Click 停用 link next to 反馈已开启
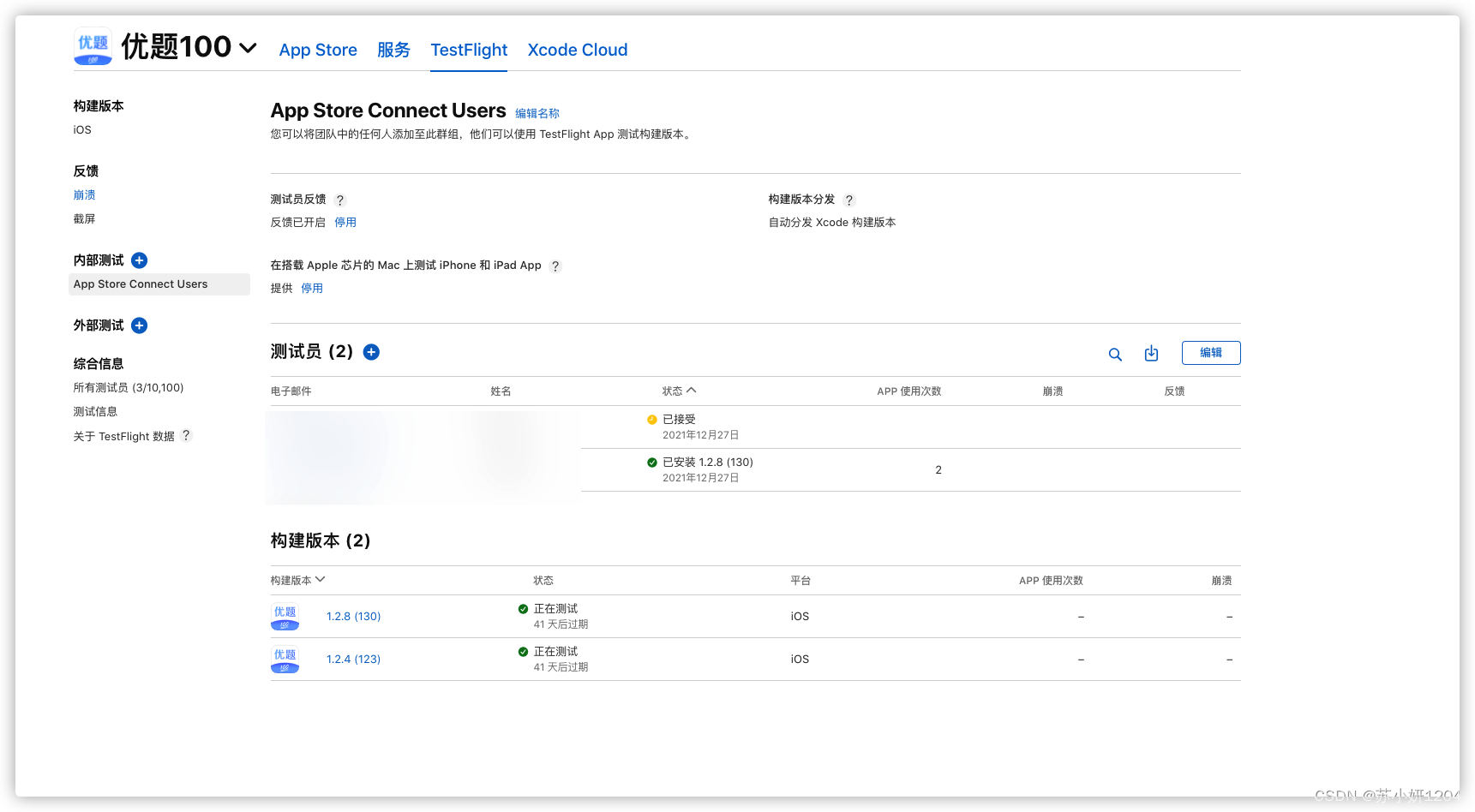This screenshot has width=1475, height=812. click(345, 223)
